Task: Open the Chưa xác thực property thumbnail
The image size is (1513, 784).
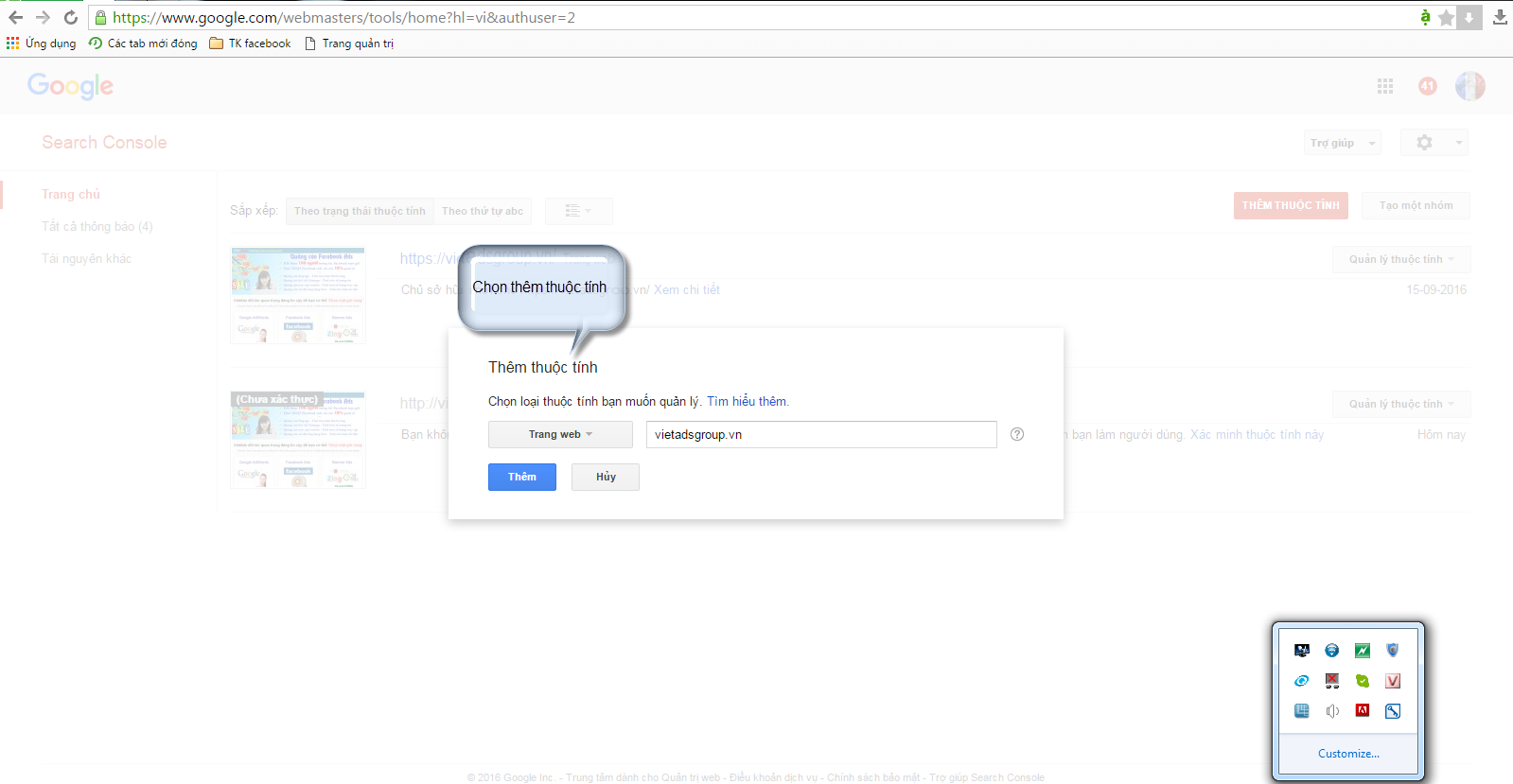Action: 298,440
